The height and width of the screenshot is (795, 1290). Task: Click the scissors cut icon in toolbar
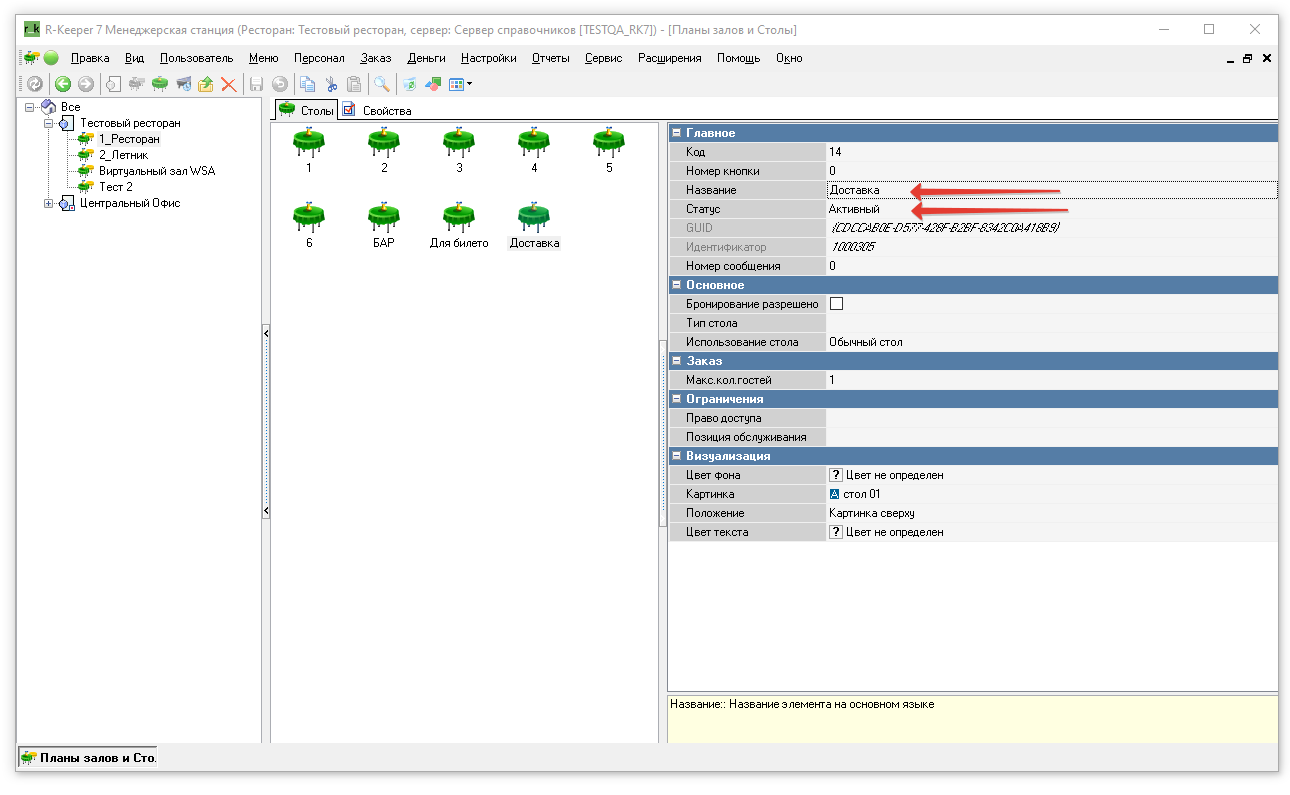pyautogui.click(x=330, y=85)
